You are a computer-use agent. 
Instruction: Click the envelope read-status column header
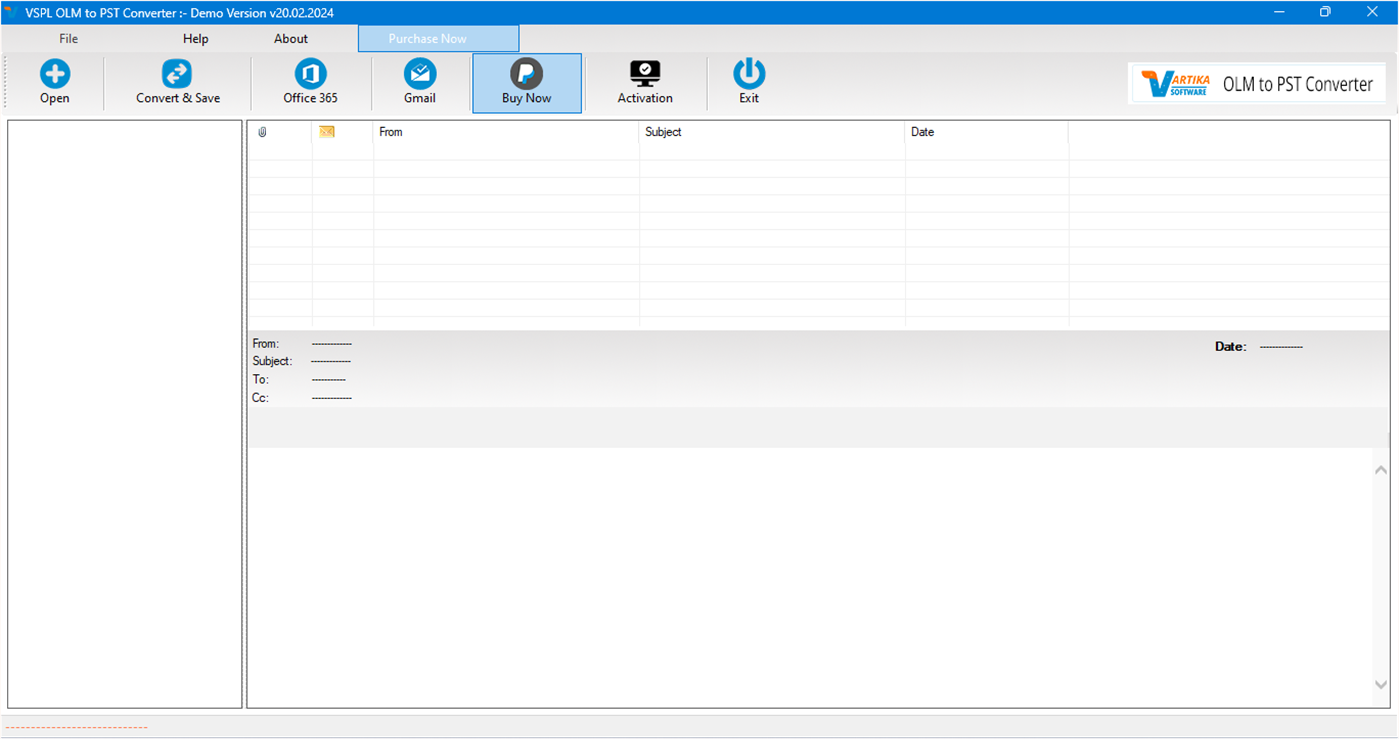[325, 131]
